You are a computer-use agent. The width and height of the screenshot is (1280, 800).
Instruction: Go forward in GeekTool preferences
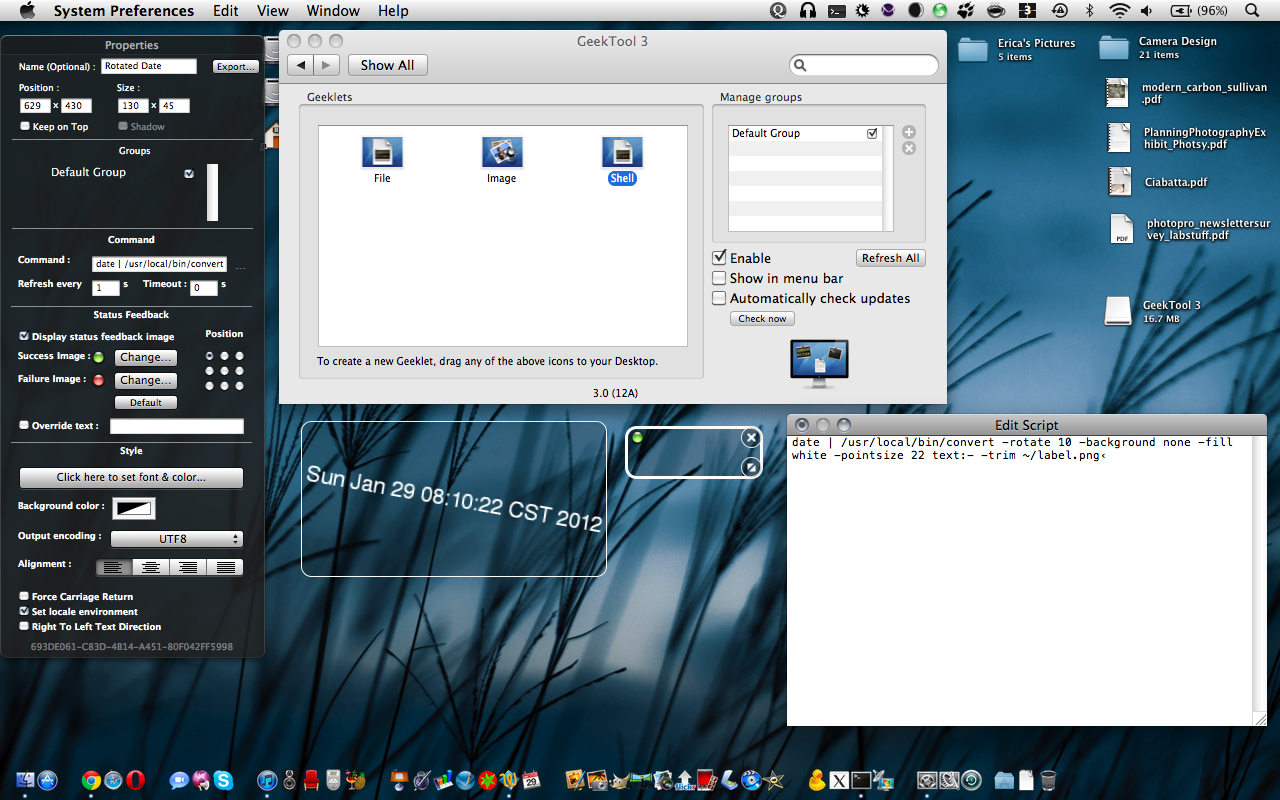pos(327,65)
